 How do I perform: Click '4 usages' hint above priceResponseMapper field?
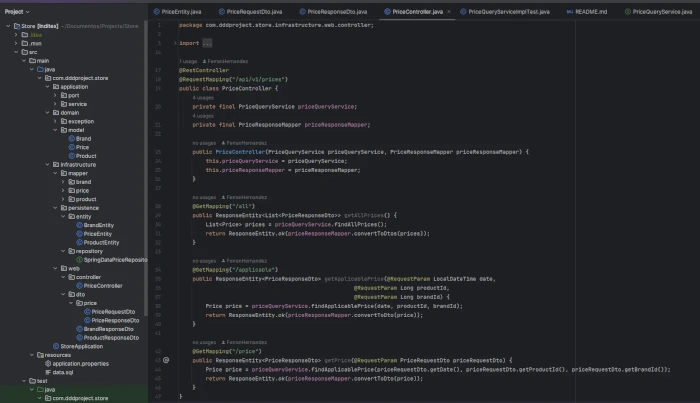[203, 116]
